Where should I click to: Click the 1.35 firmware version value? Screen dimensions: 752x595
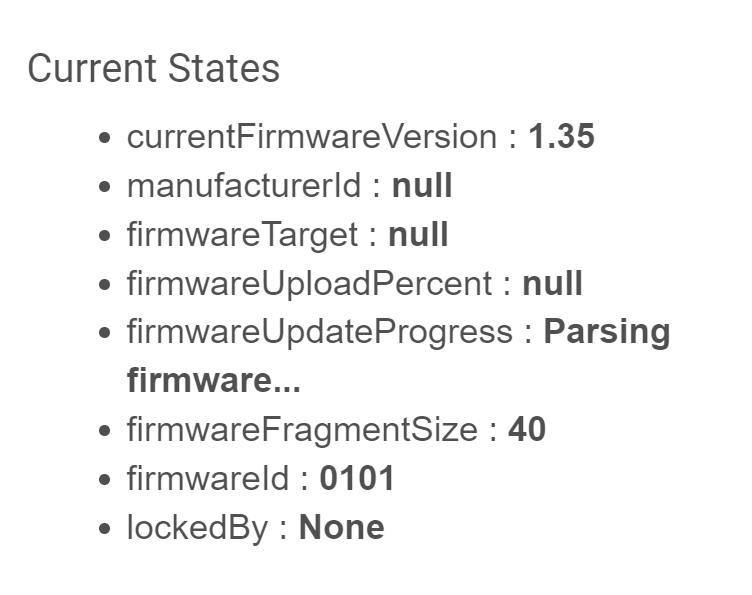[562, 136]
